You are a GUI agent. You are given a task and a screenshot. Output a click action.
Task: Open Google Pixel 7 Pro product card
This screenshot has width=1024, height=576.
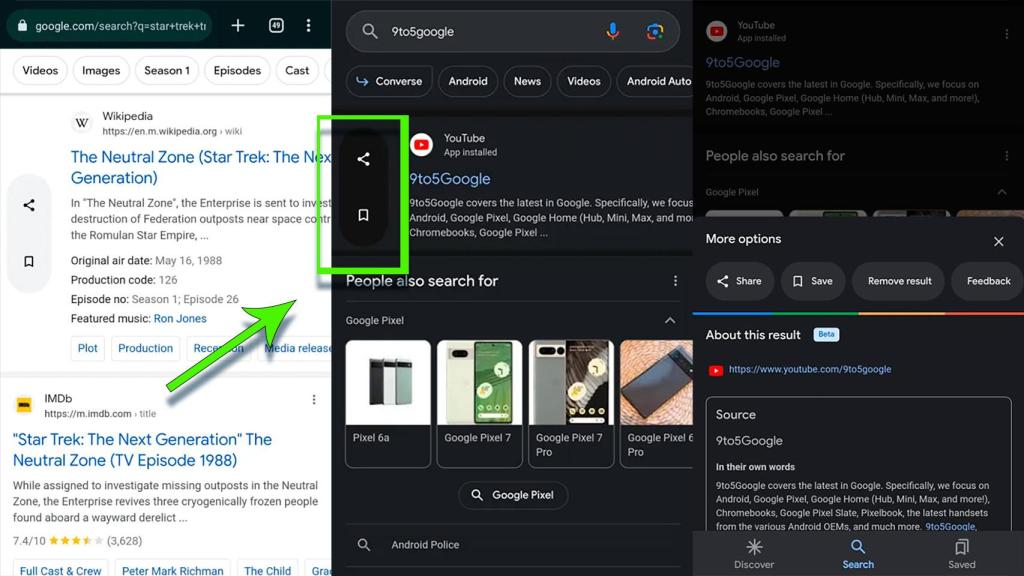(x=571, y=404)
